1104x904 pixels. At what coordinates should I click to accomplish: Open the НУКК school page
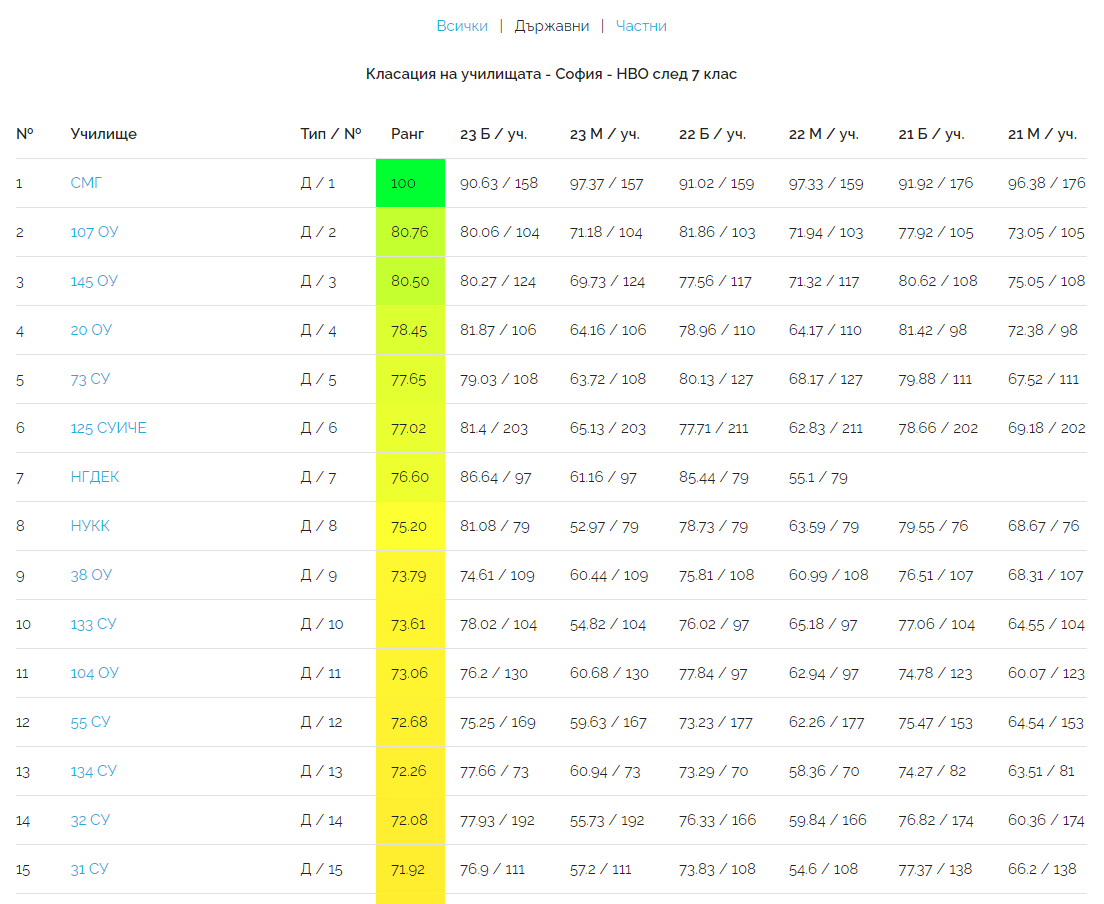tap(90, 526)
